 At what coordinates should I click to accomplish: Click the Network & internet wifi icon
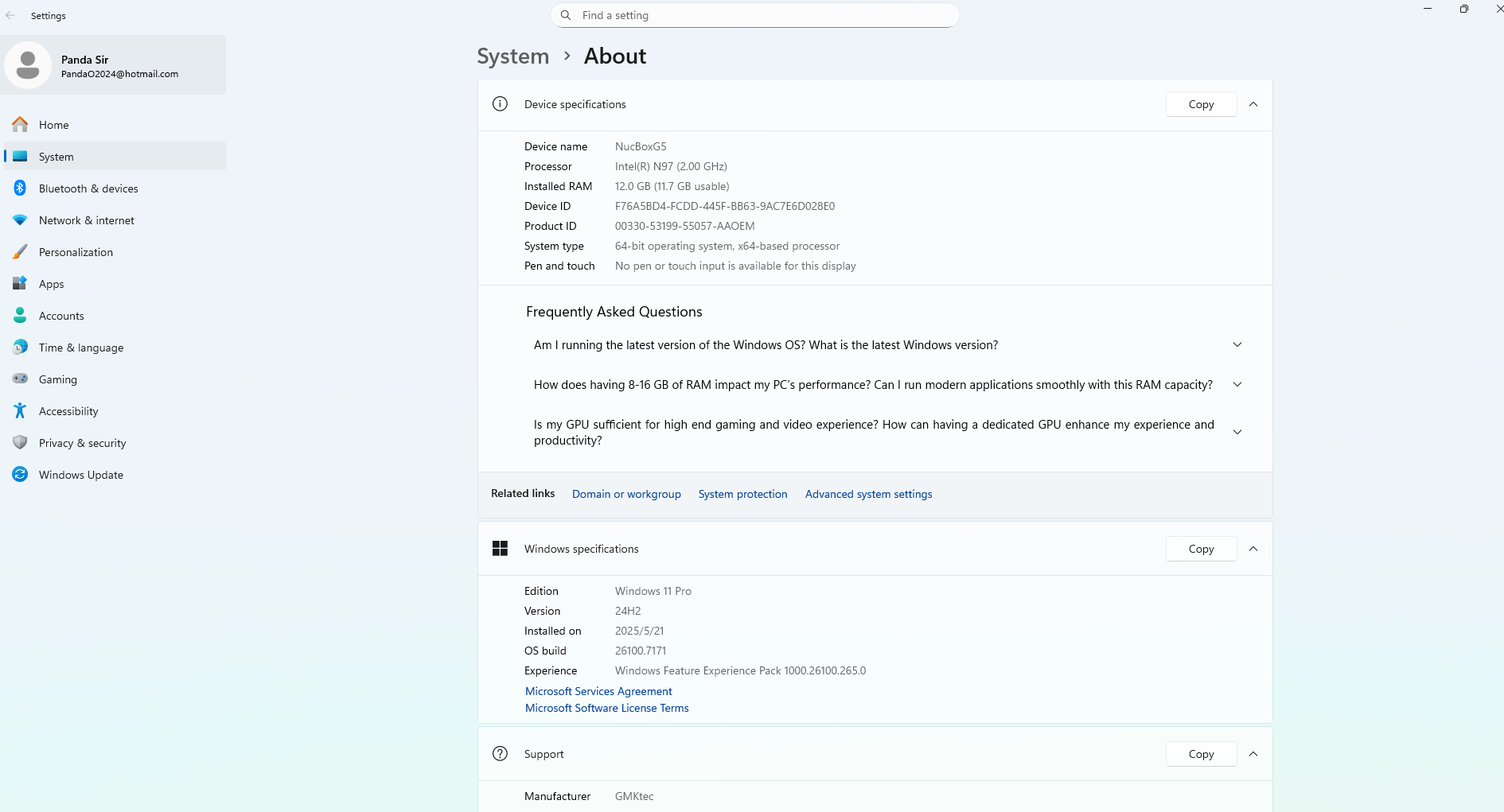pos(20,220)
